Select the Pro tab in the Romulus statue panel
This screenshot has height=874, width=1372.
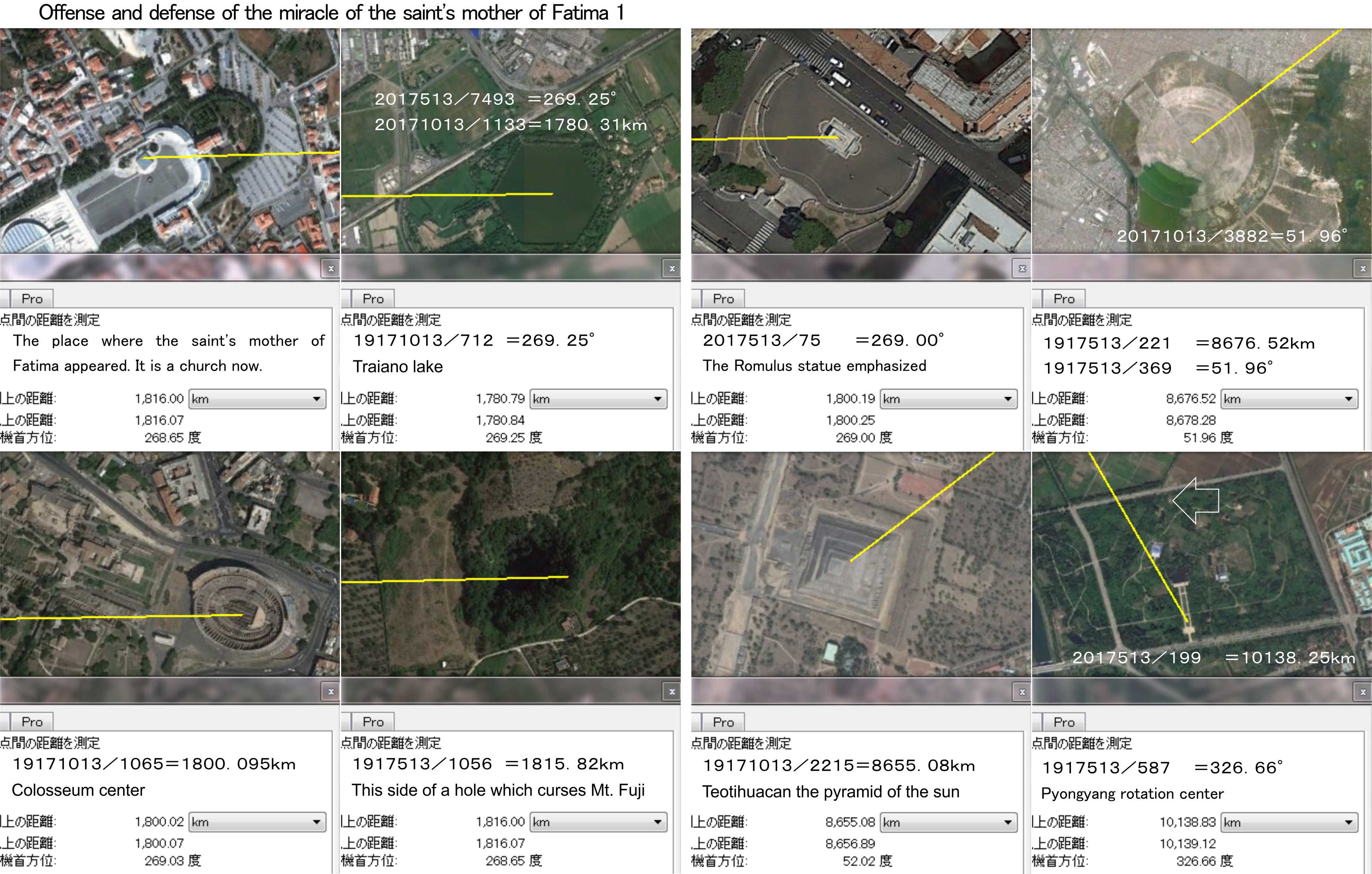(x=723, y=299)
